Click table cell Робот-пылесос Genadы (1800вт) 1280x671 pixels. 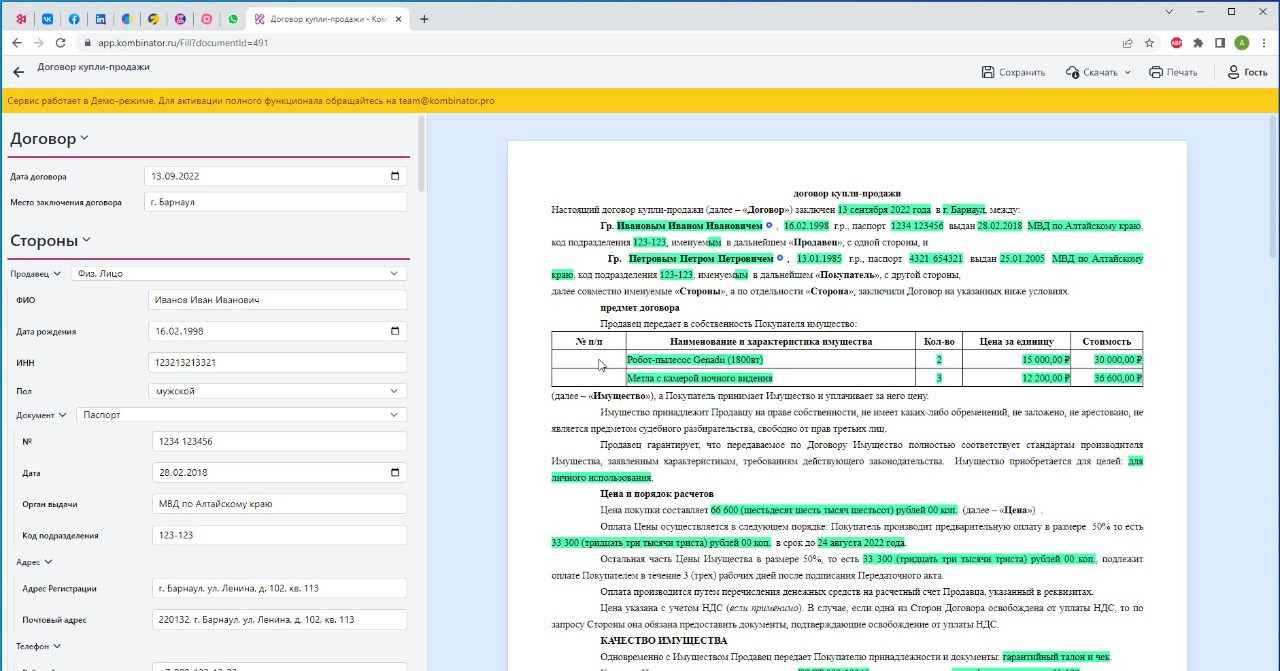pos(770,360)
